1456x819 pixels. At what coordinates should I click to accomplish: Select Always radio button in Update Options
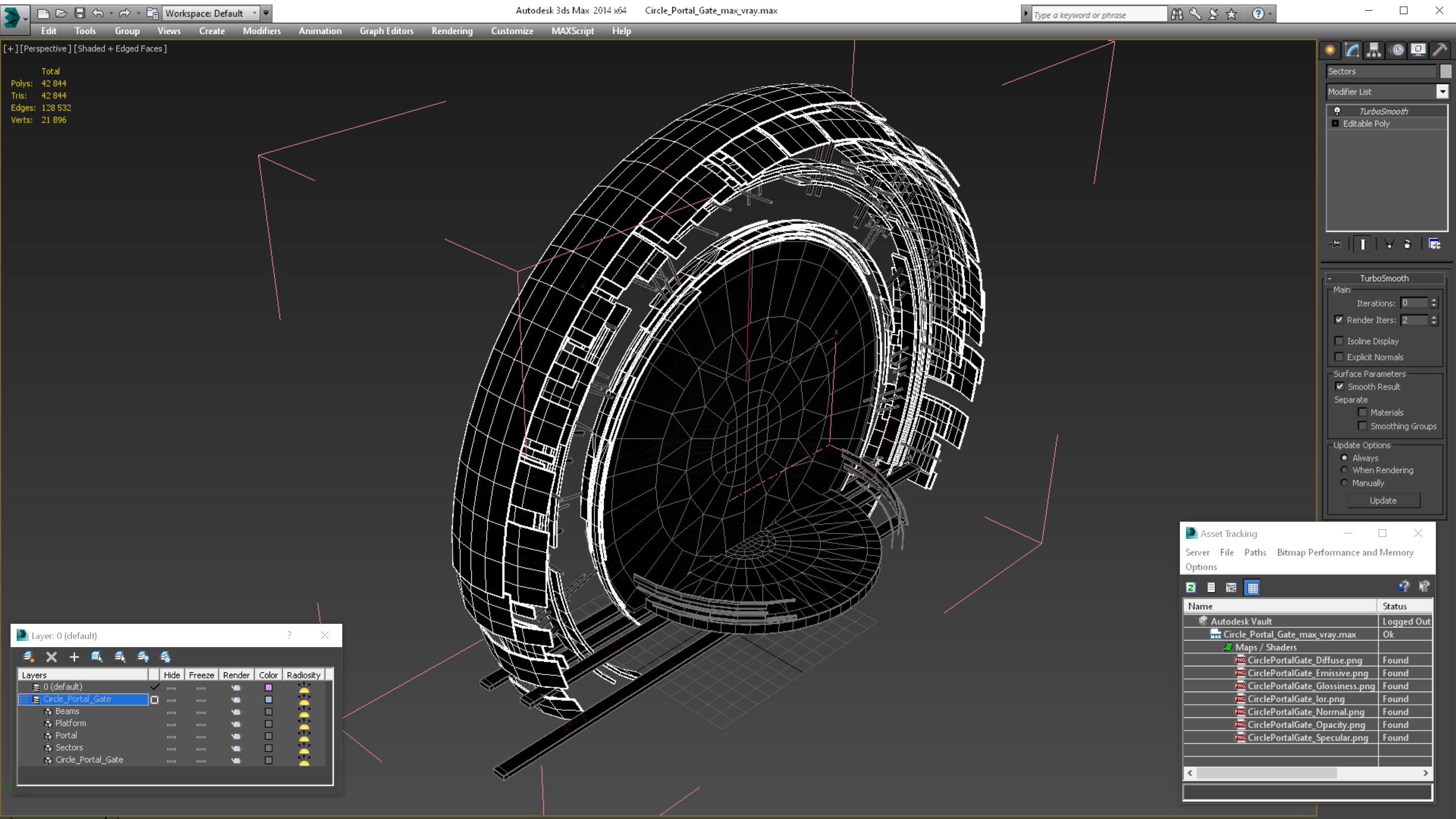[1344, 457]
